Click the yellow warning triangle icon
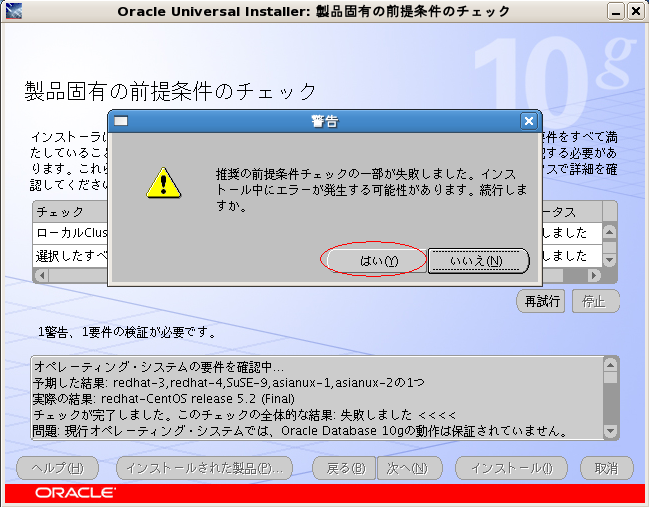Viewport: 649px width, 507px height. point(163,183)
